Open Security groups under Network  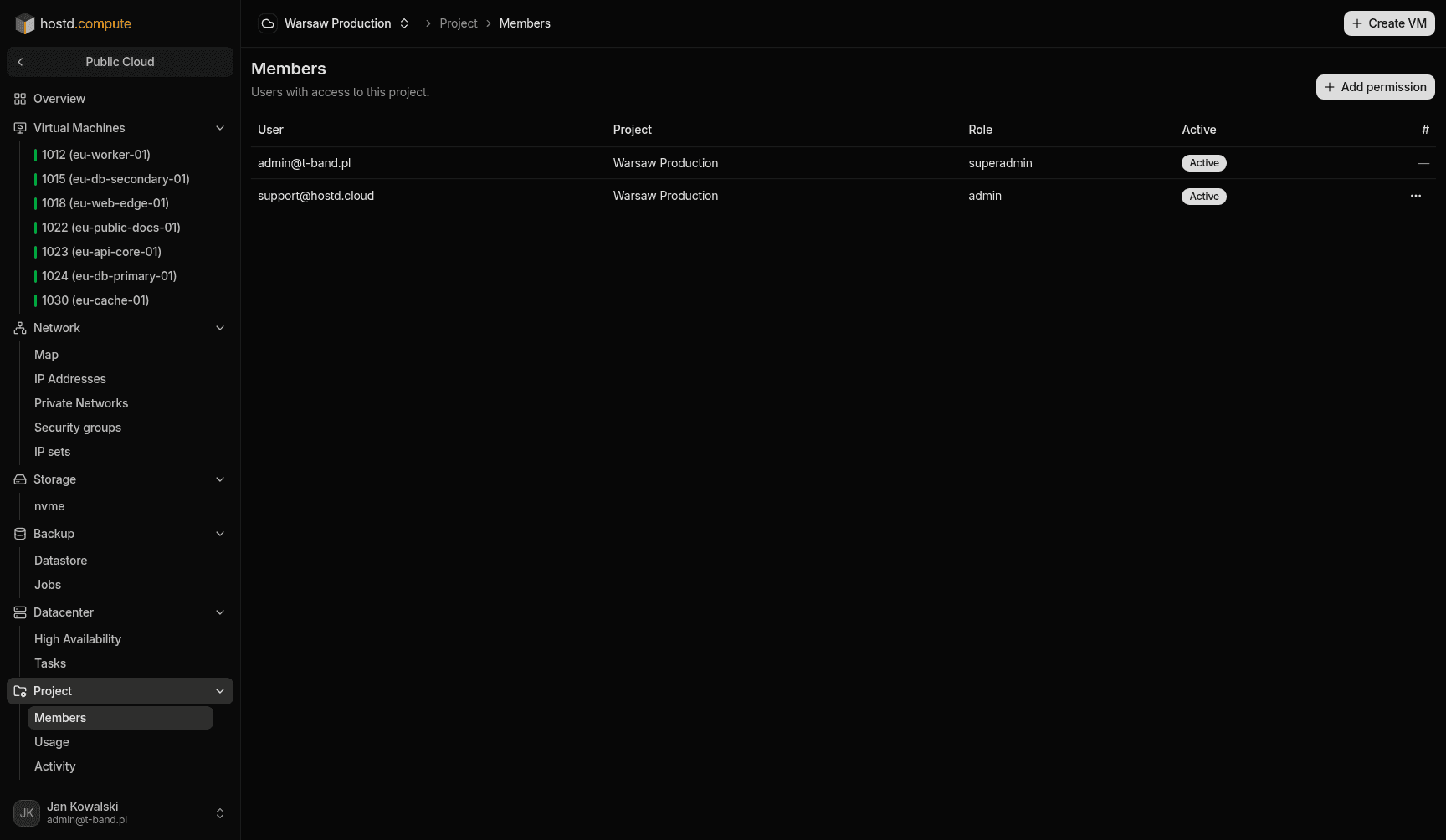120,428
